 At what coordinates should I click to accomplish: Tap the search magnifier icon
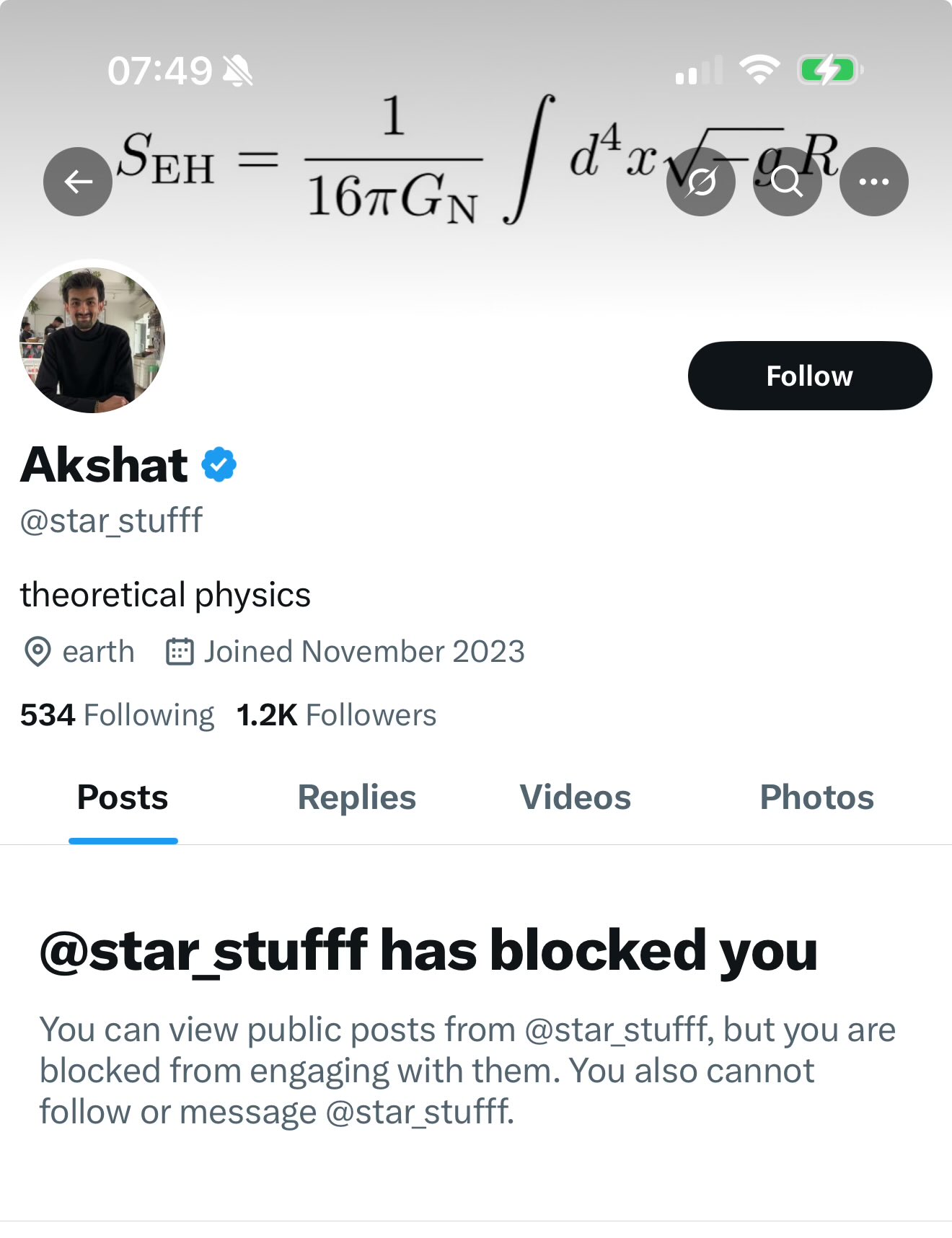(787, 182)
